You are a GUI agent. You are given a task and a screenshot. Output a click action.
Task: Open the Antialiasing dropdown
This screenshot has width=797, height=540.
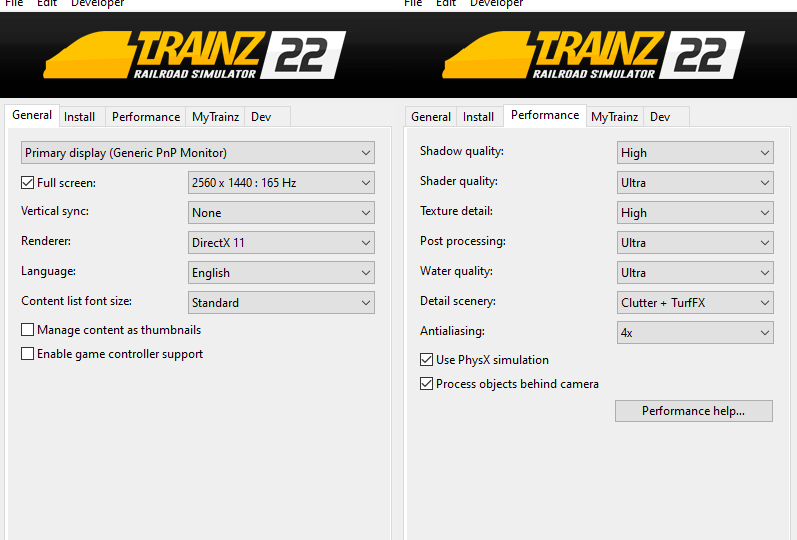(695, 333)
